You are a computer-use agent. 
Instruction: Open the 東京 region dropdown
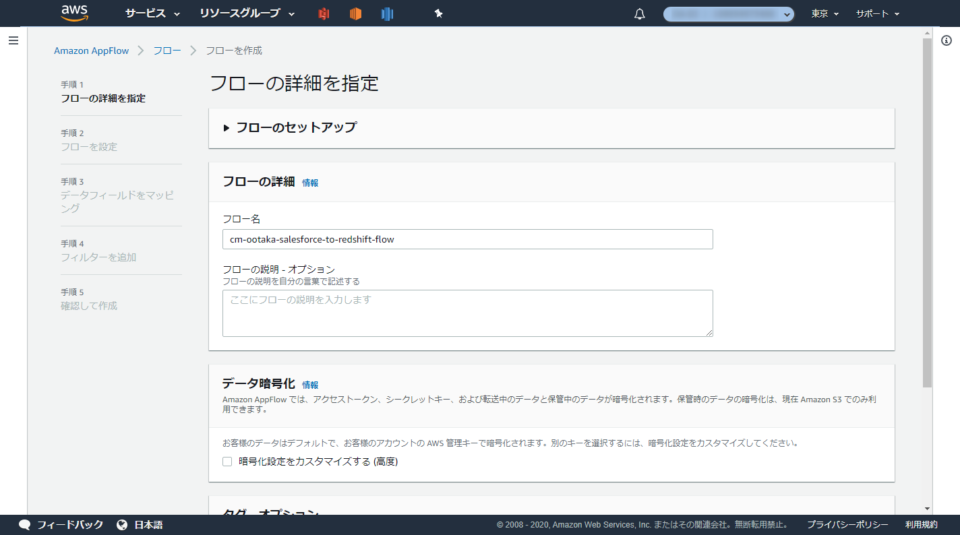(825, 13)
